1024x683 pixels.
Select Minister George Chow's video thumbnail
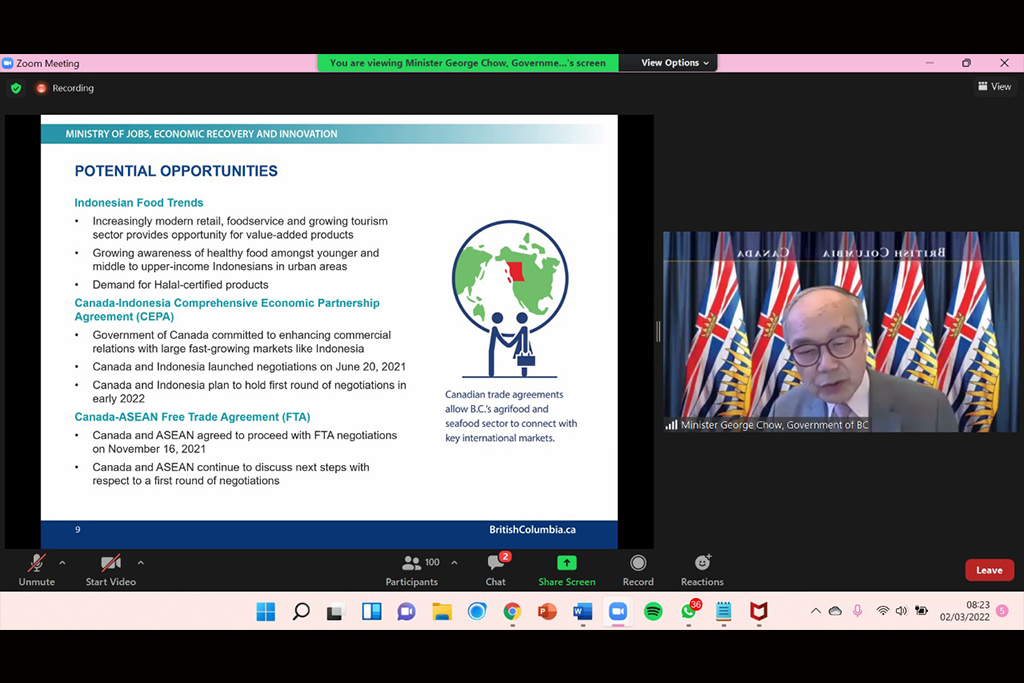point(840,332)
